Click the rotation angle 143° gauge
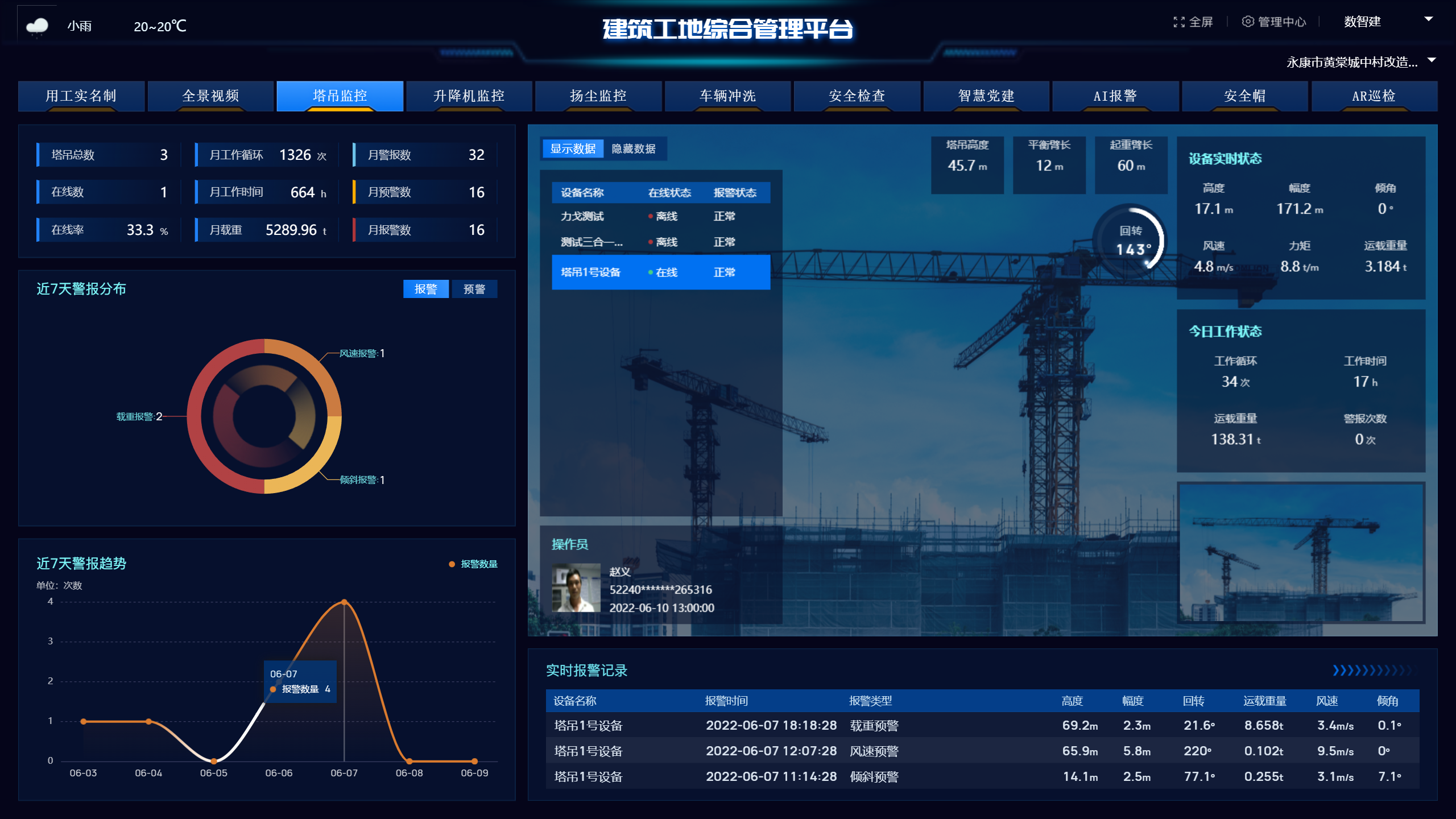1456x819 pixels. [1132, 241]
